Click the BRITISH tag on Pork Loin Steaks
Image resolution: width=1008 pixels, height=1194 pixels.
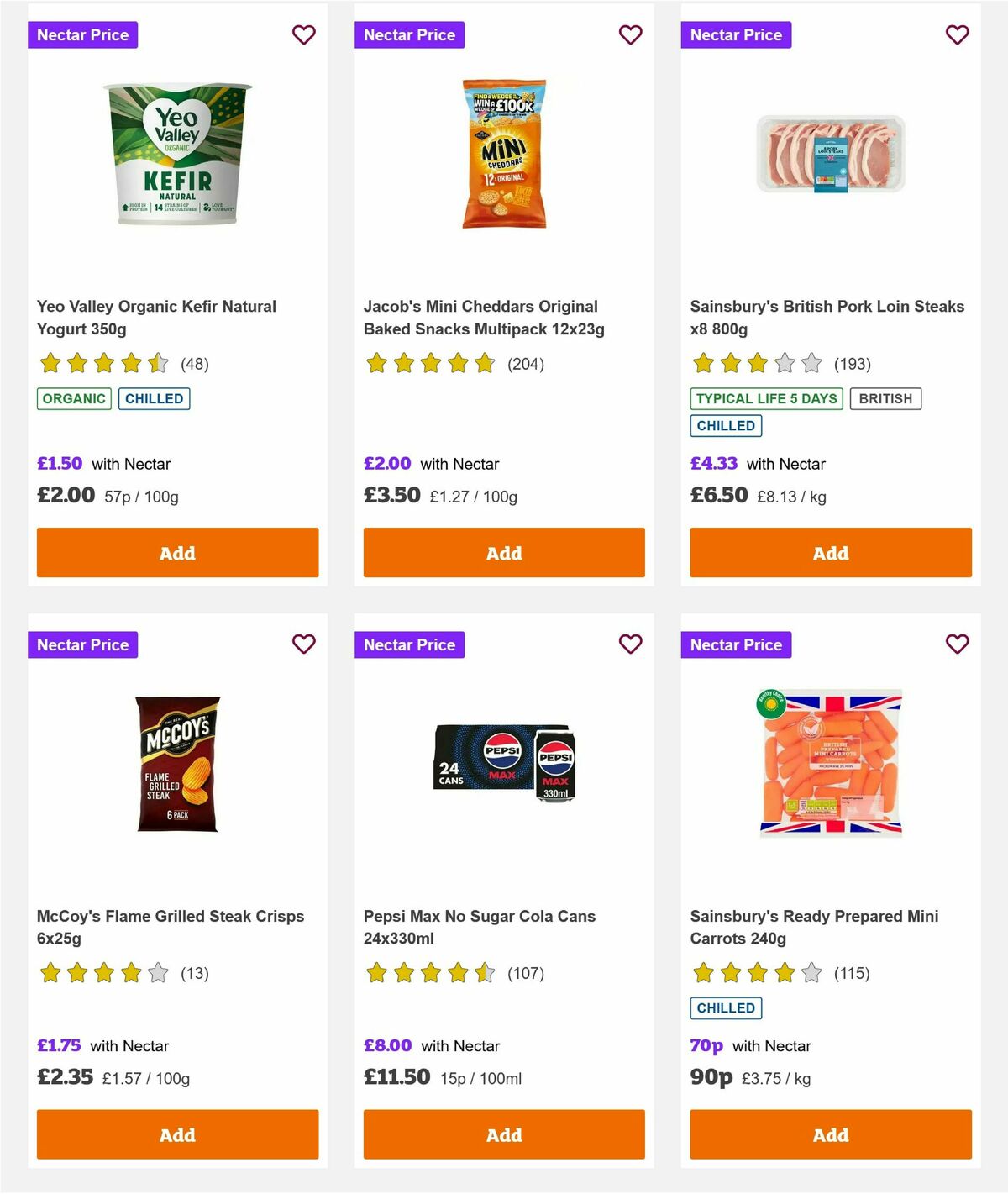coord(885,398)
